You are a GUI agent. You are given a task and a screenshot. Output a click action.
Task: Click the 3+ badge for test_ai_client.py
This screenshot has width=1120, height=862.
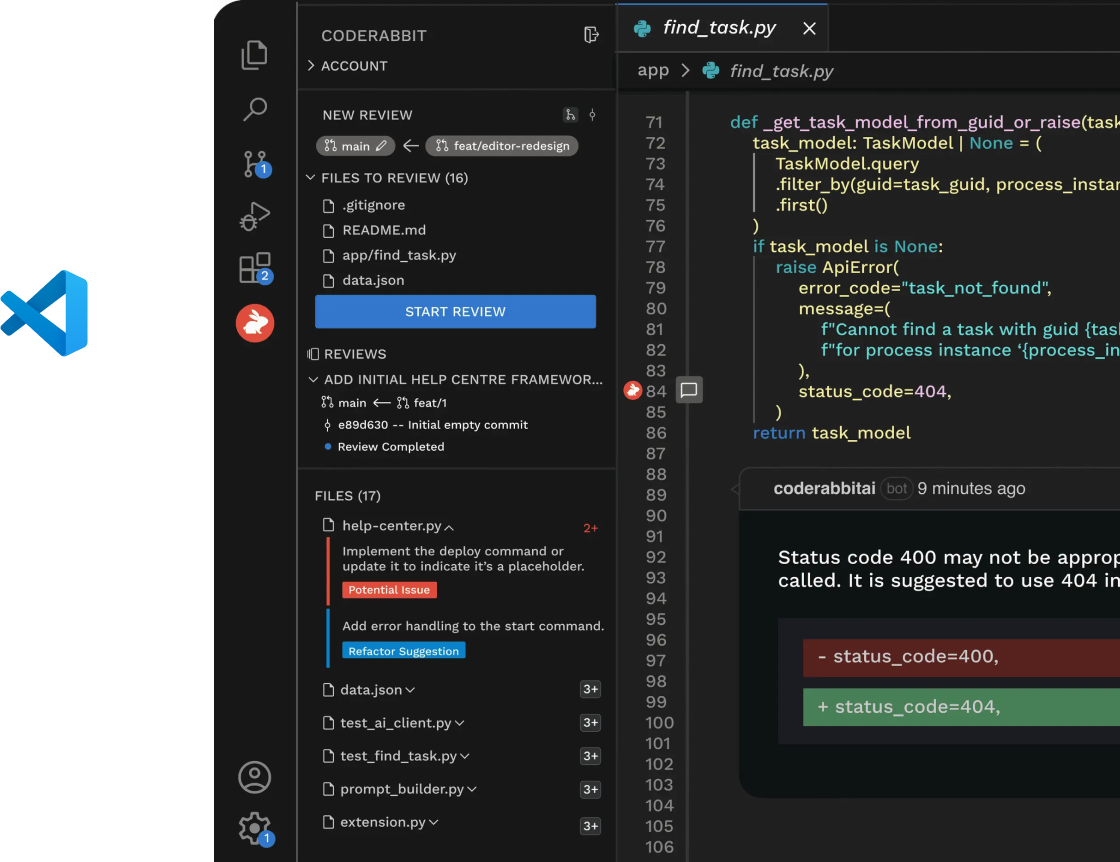pyautogui.click(x=591, y=723)
